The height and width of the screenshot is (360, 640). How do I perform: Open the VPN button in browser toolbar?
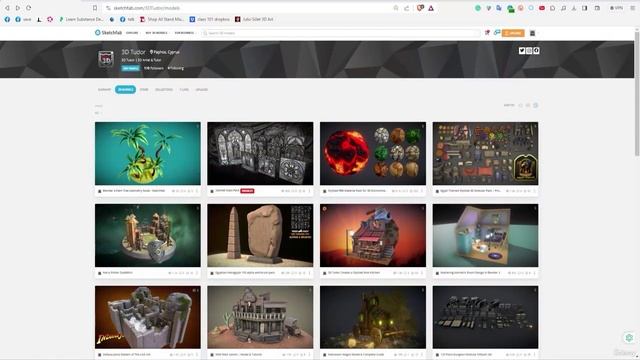[616, 8]
